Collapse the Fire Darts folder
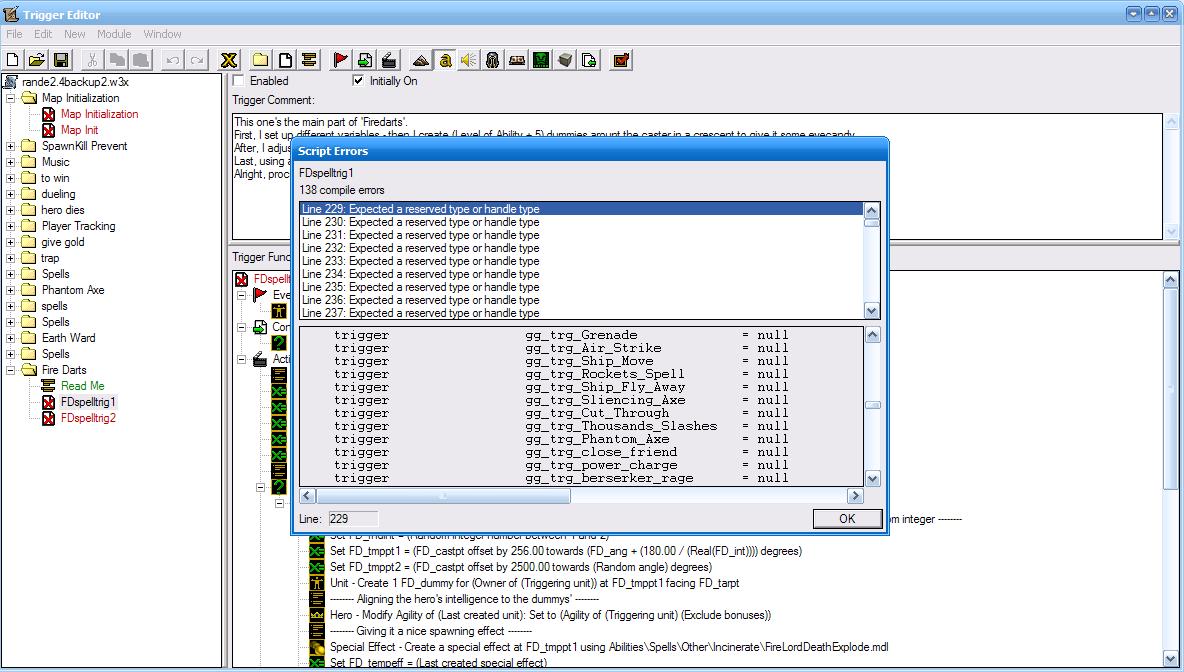Image resolution: width=1184 pixels, height=672 pixels. pos(11,370)
